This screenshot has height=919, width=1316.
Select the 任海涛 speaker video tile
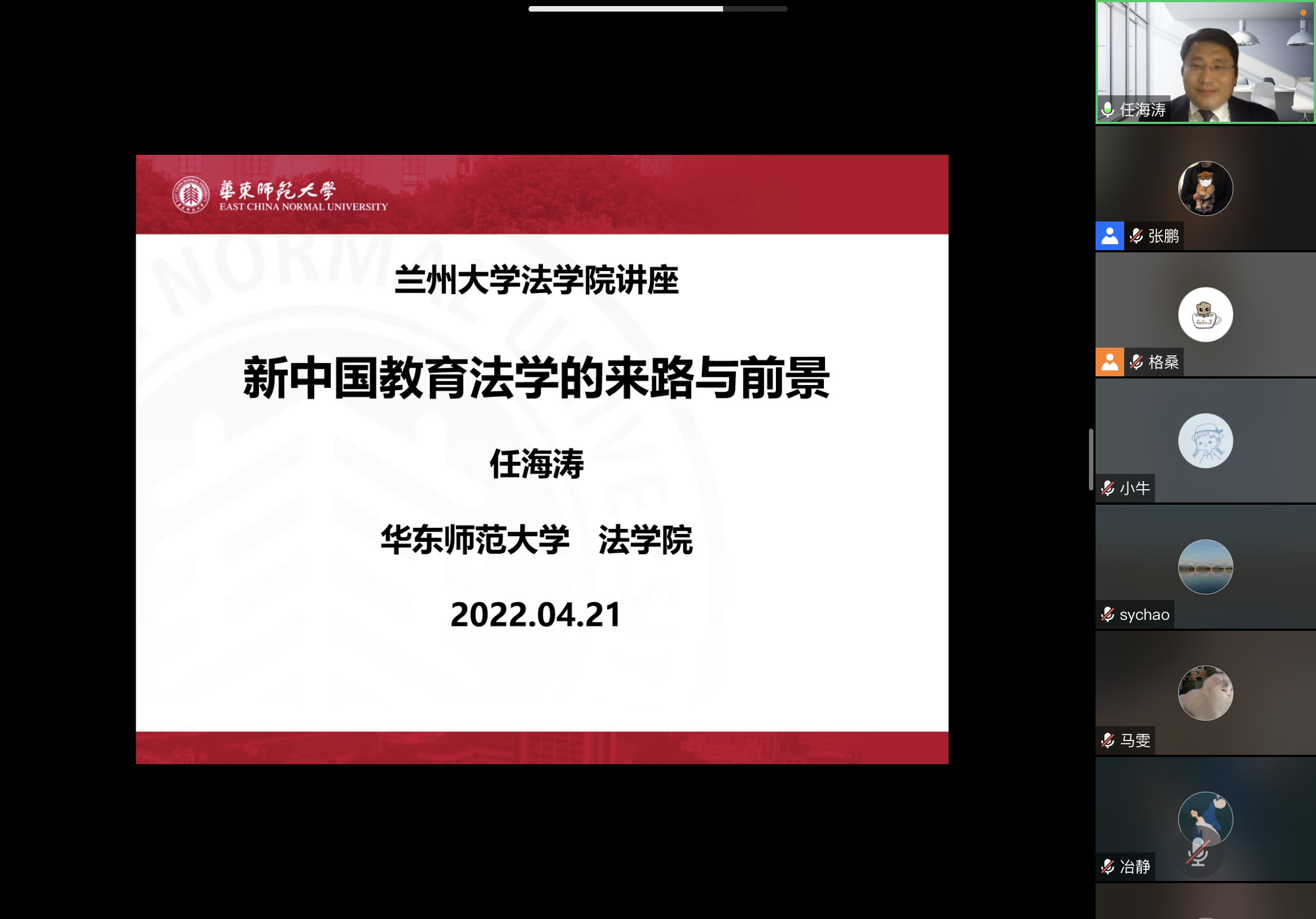pyautogui.click(x=1205, y=62)
